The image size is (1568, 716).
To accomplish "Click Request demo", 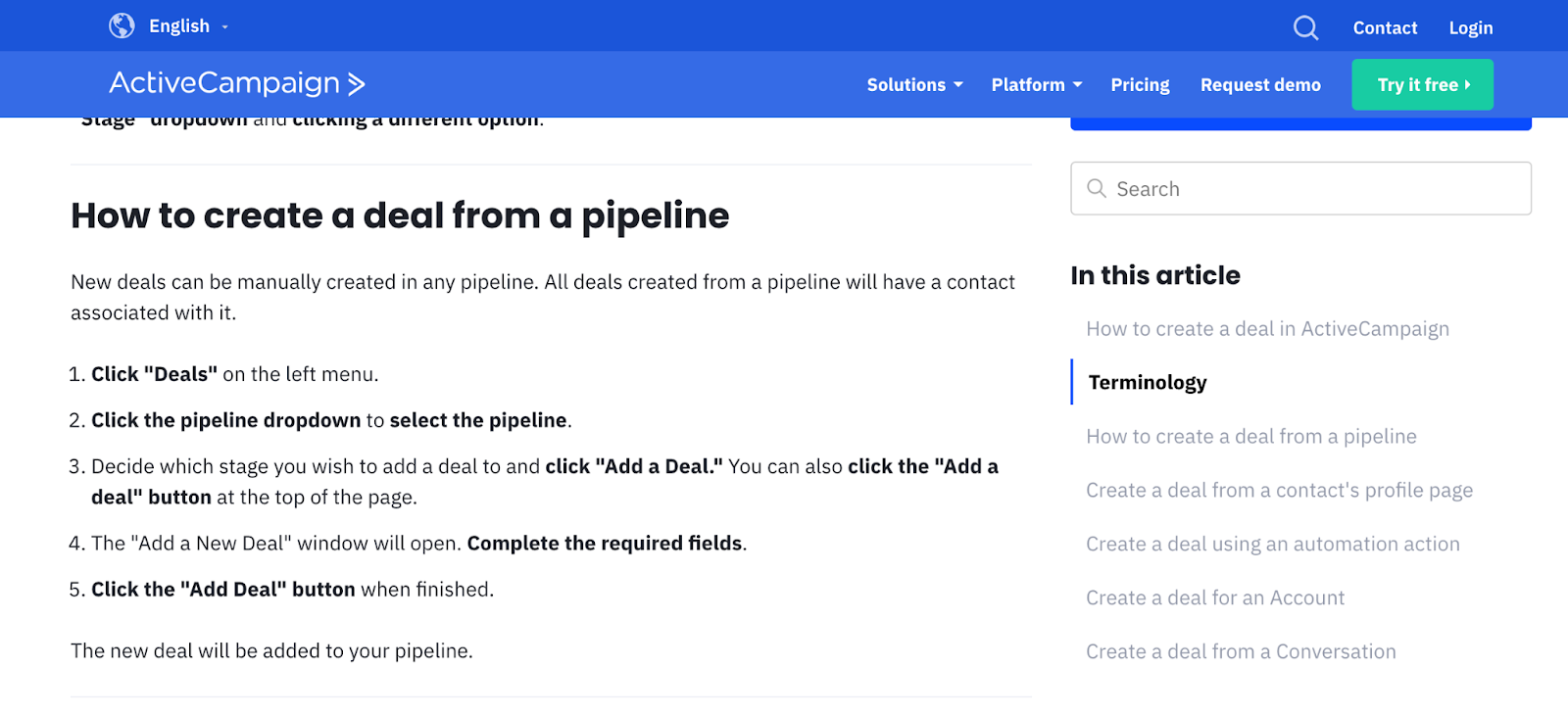I will [x=1260, y=84].
